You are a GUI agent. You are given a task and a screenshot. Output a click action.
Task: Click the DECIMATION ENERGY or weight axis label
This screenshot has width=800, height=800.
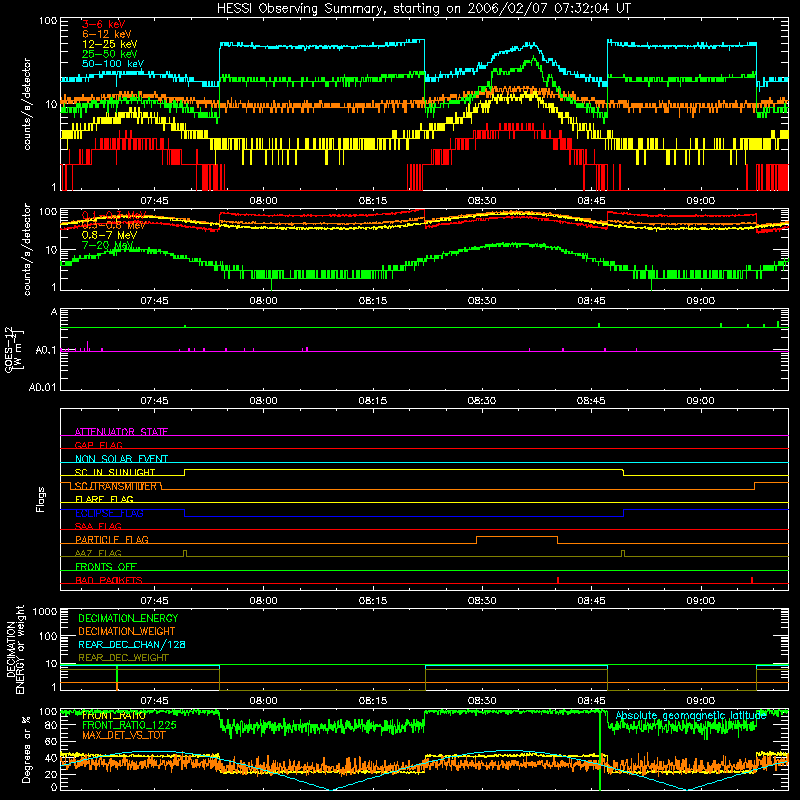[x=15, y=649]
